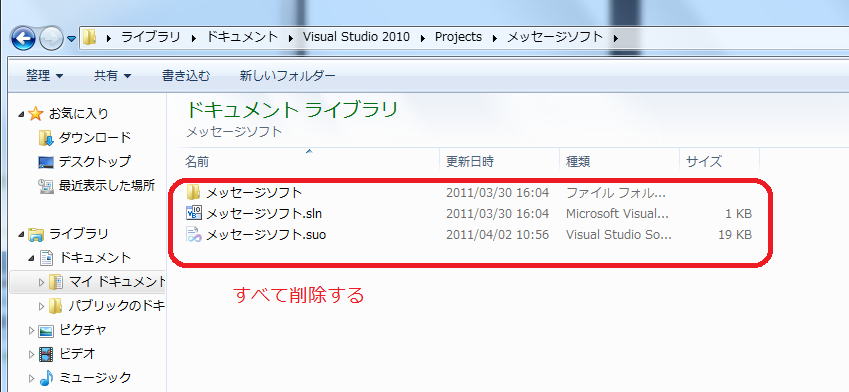This screenshot has height=392, width=849.
Task: Select the メッセージソフト.suo file icon
Action: pyautogui.click(x=193, y=234)
